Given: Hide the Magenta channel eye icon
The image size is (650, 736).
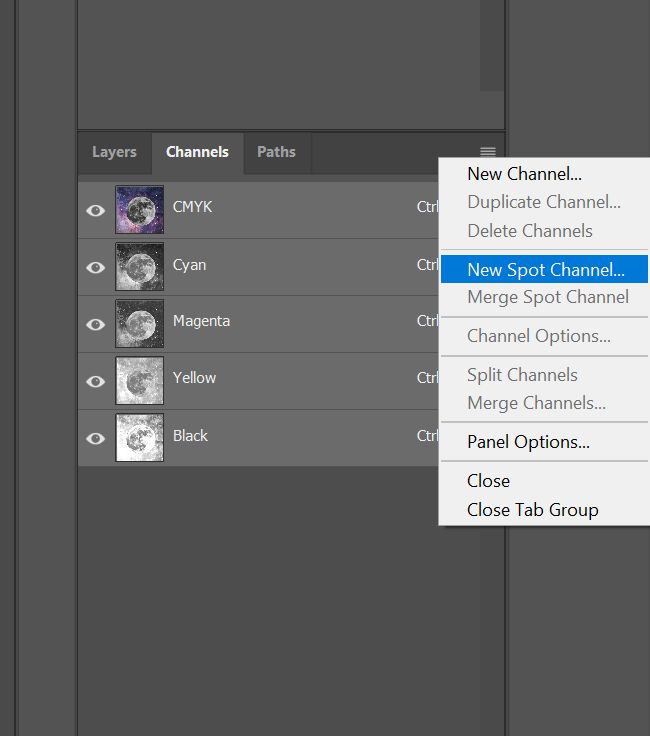Looking at the screenshot, I should pos(96,324).
